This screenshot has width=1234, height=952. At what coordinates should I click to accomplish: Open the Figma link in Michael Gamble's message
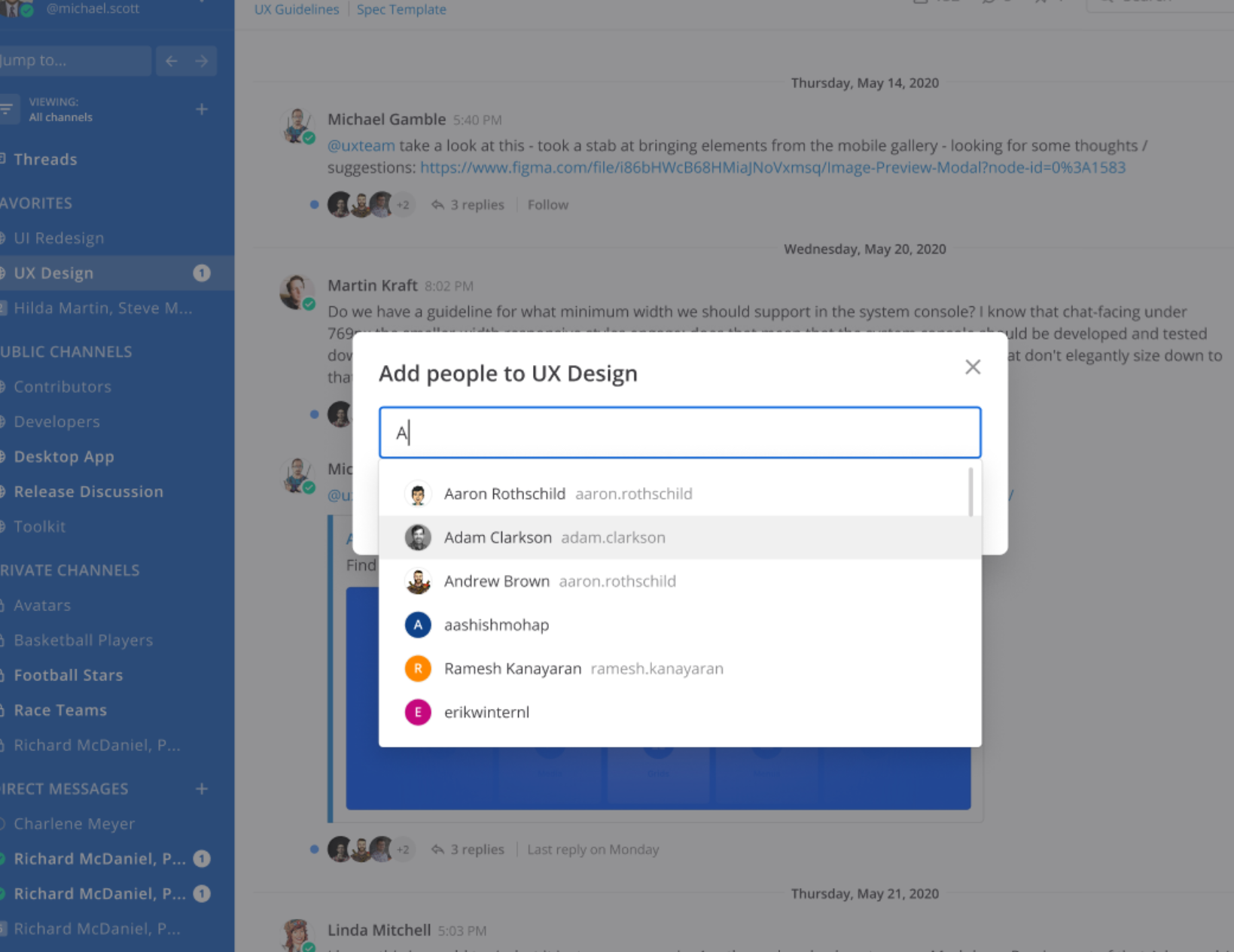click(774, 167)
